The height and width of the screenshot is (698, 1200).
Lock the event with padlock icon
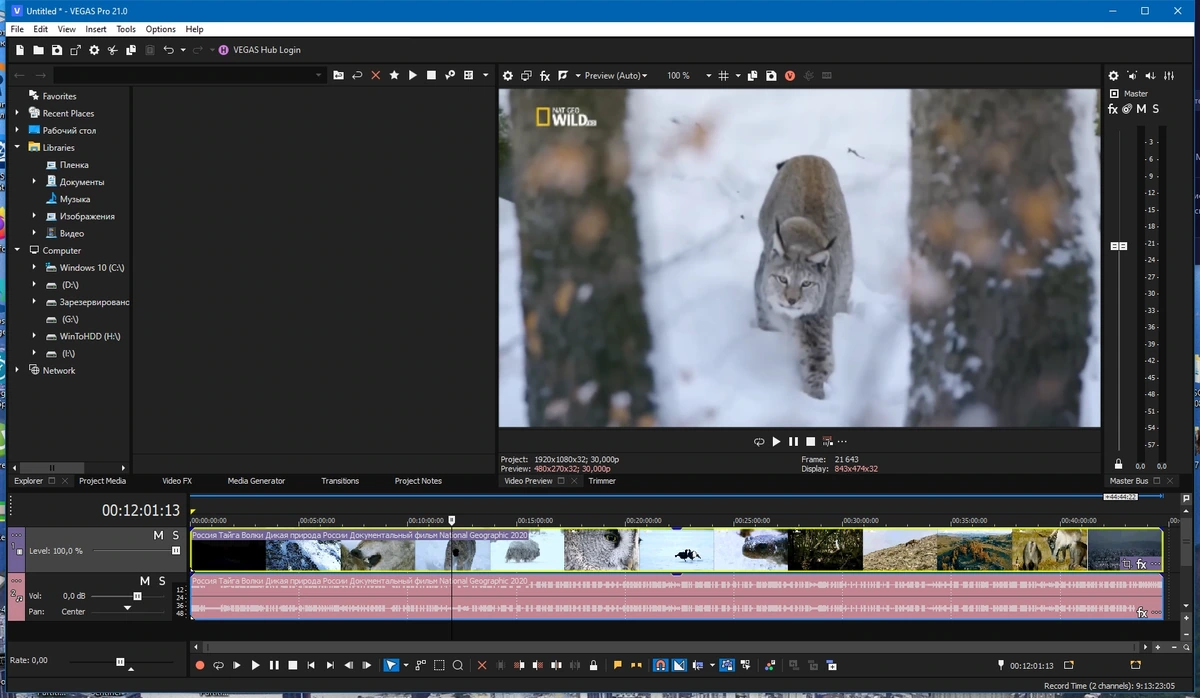tap(593, 665)
